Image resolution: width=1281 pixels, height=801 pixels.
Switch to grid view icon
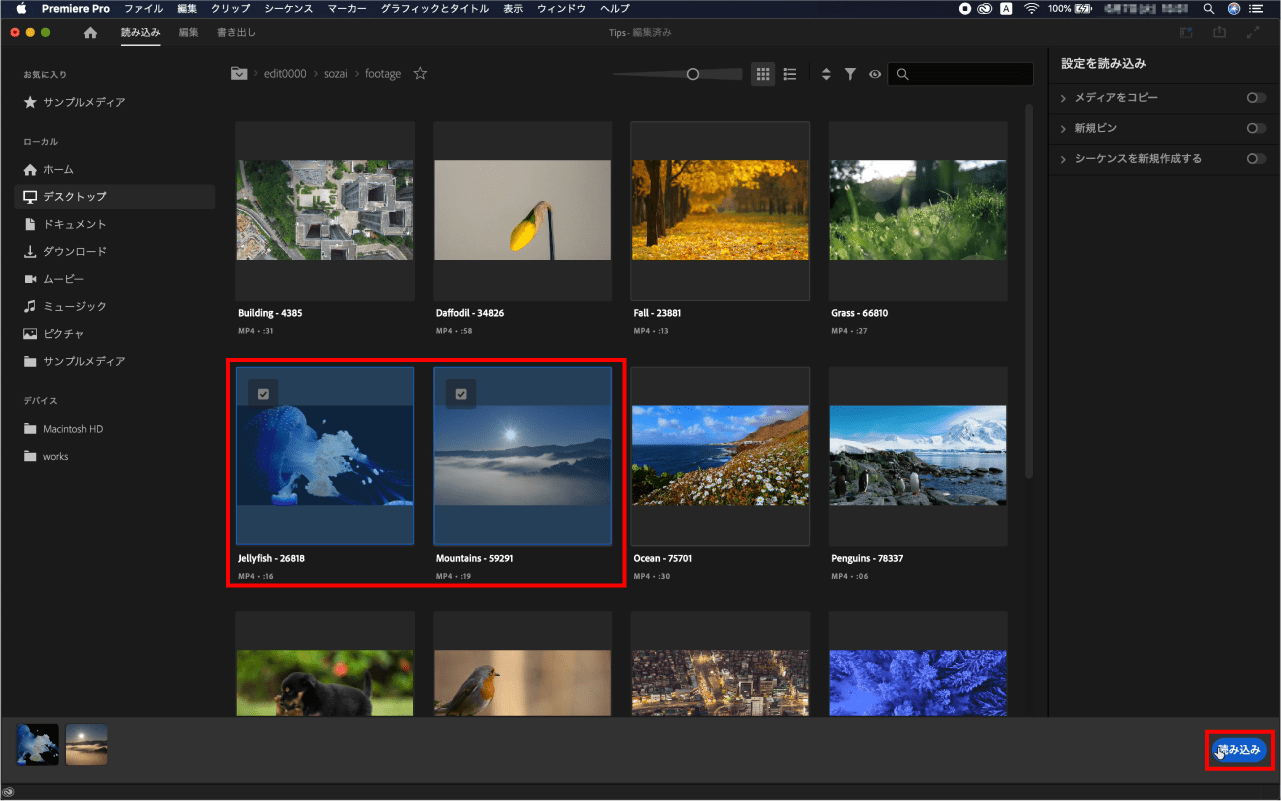[x=763, y=74]
